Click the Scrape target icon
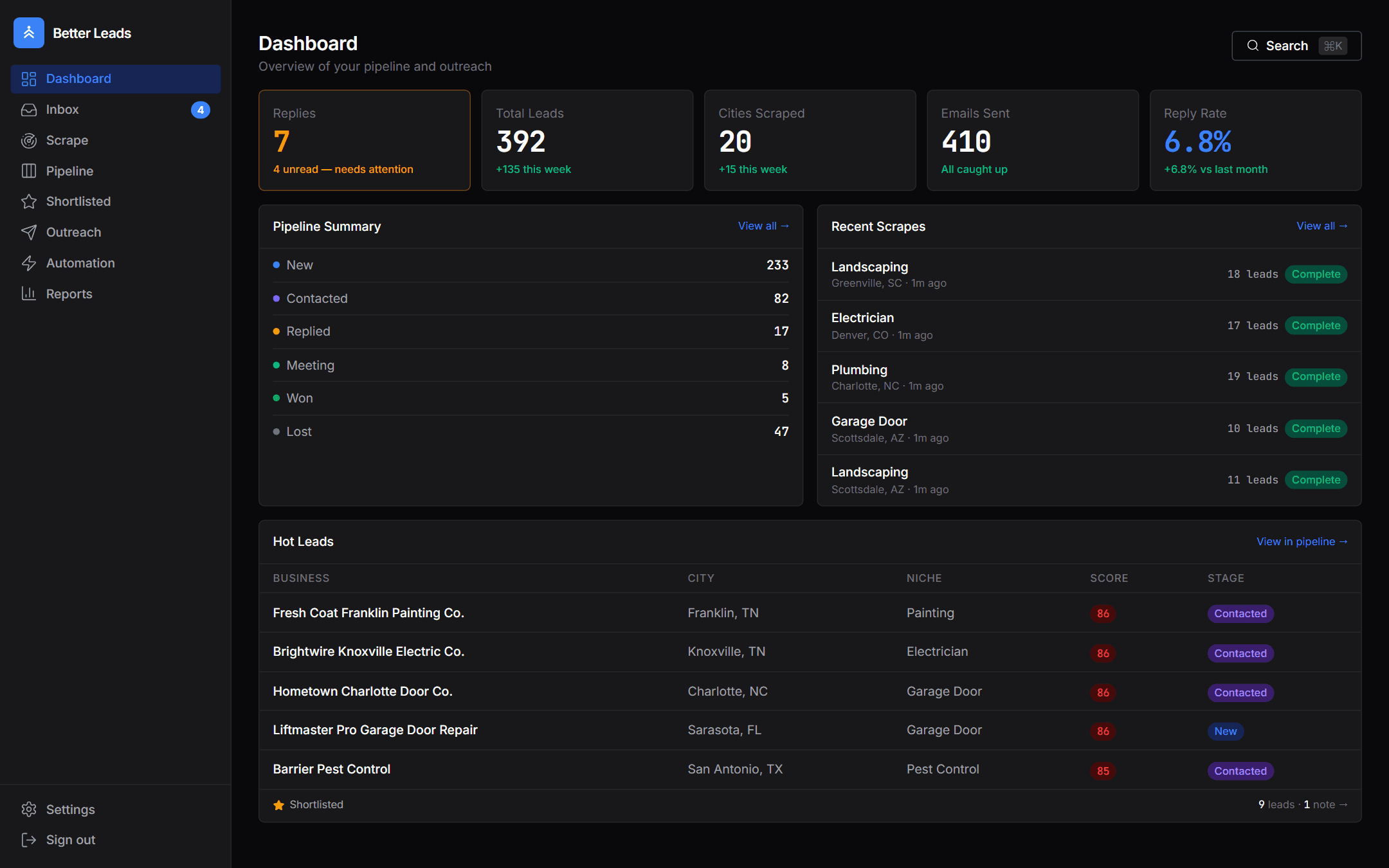The image size is (1389, 868). coord(29,140)
